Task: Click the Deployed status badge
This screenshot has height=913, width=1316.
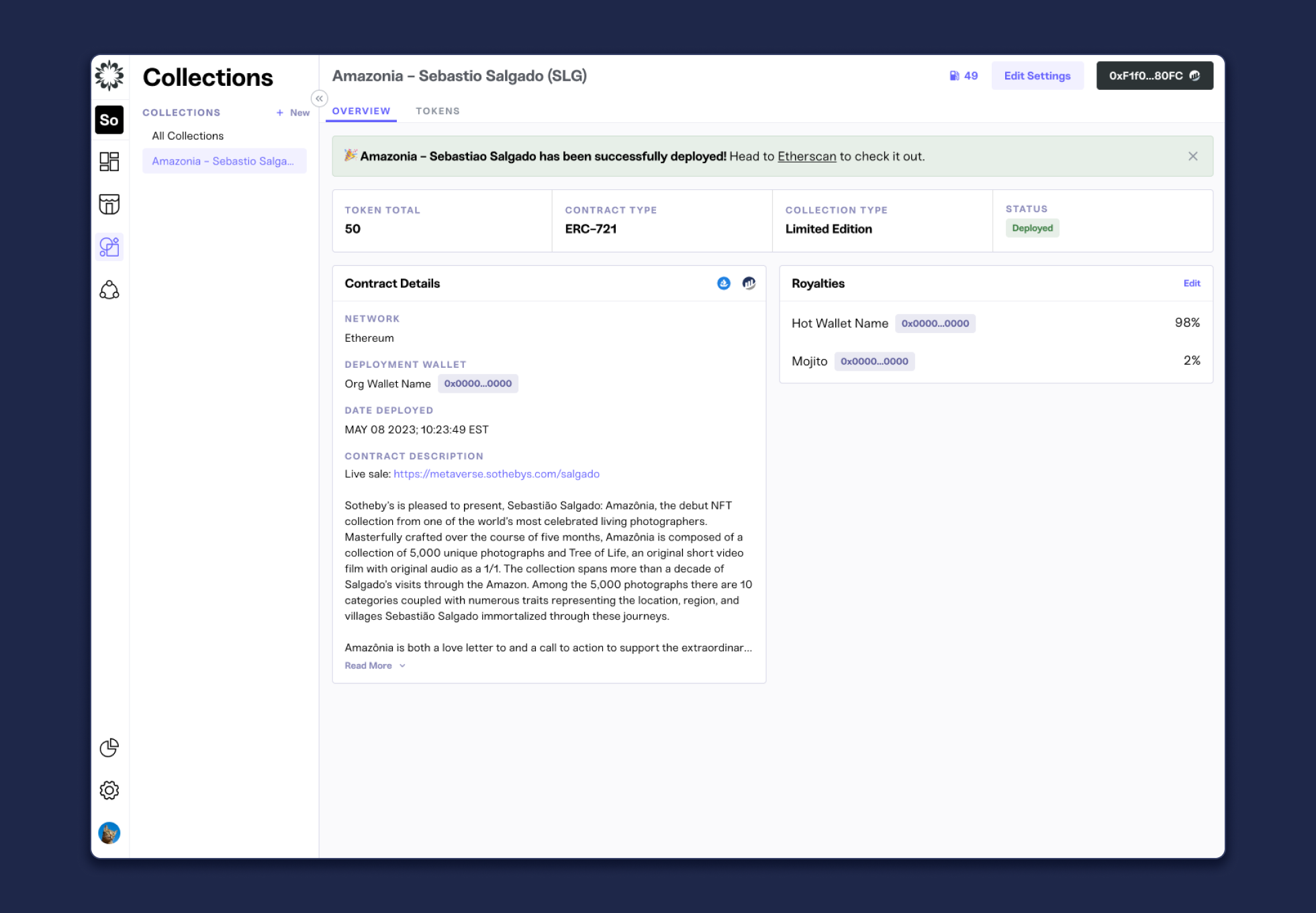Action: 1033,228
